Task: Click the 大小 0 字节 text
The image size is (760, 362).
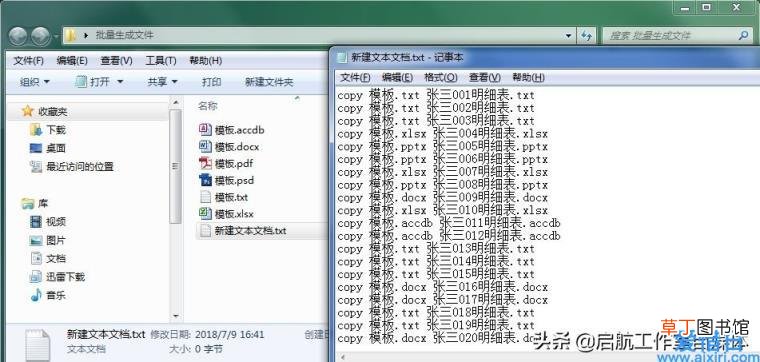Action: (x=196, y=349)
